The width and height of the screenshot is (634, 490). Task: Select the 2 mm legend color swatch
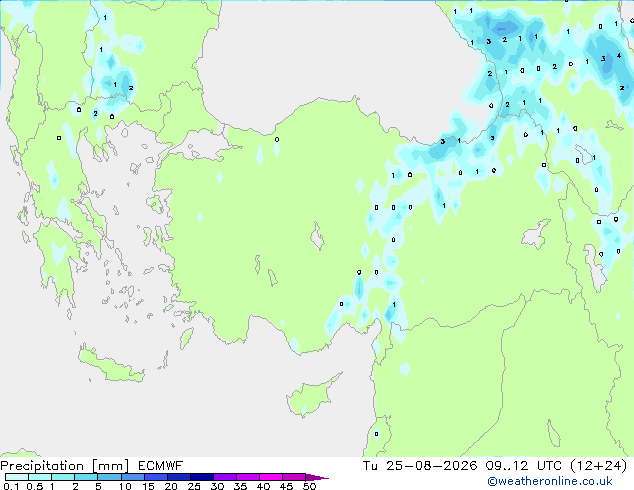point(87,477)
